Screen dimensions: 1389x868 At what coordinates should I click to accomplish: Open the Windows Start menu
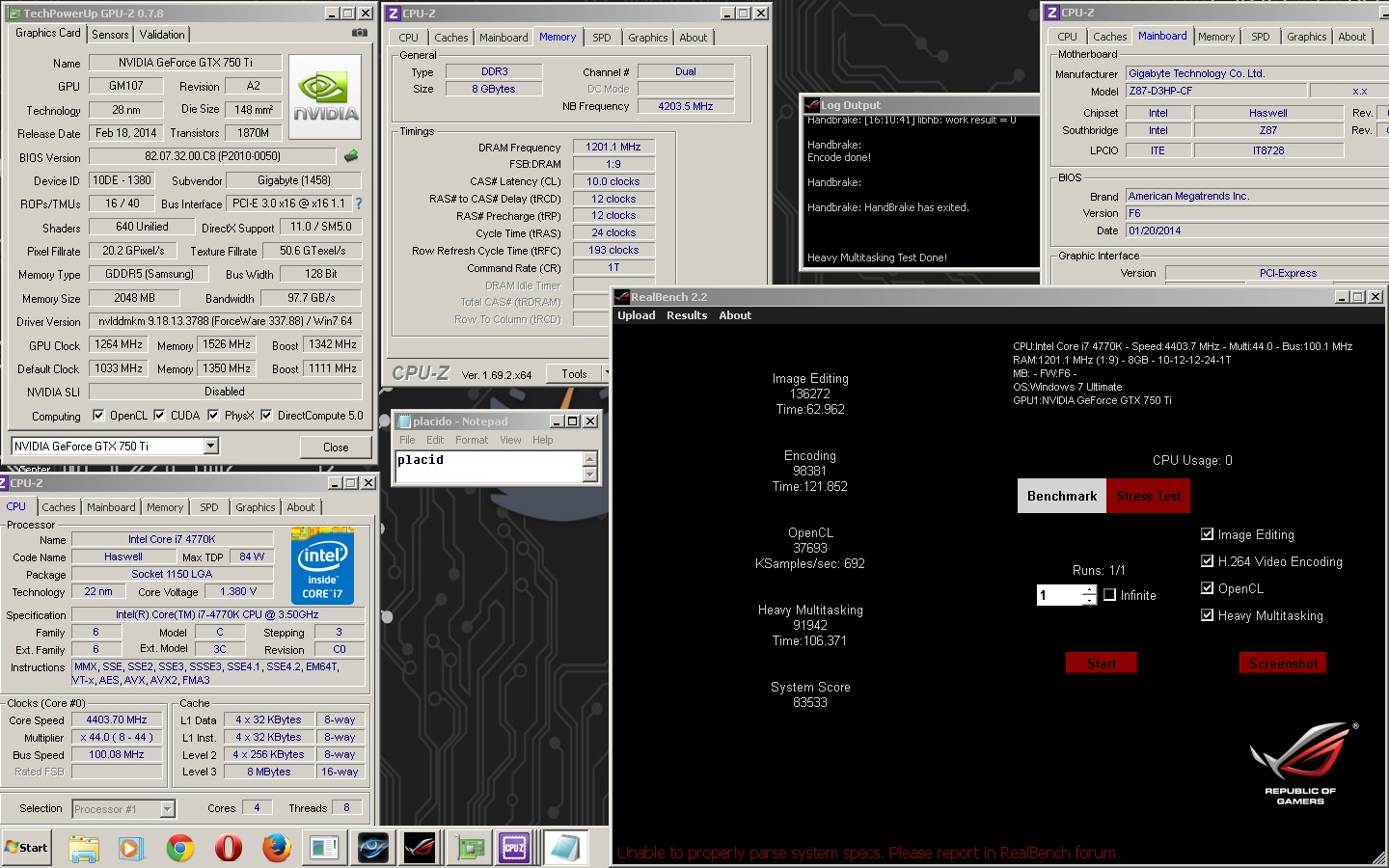pos(26,848)
